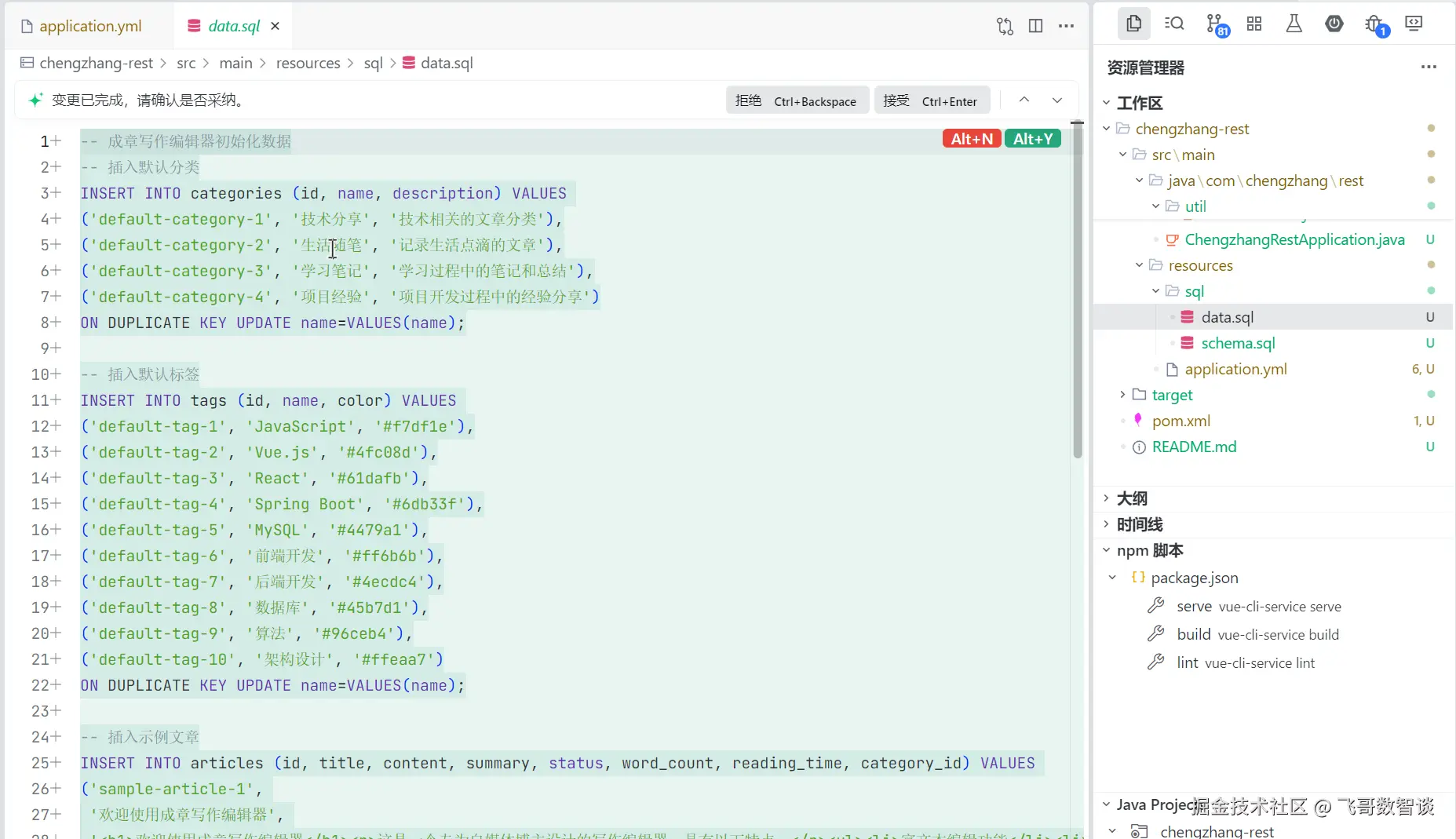Open the Testing flask icon
The width and height of the screenshot is (1456, 839).
click(x=1294, y=24)
